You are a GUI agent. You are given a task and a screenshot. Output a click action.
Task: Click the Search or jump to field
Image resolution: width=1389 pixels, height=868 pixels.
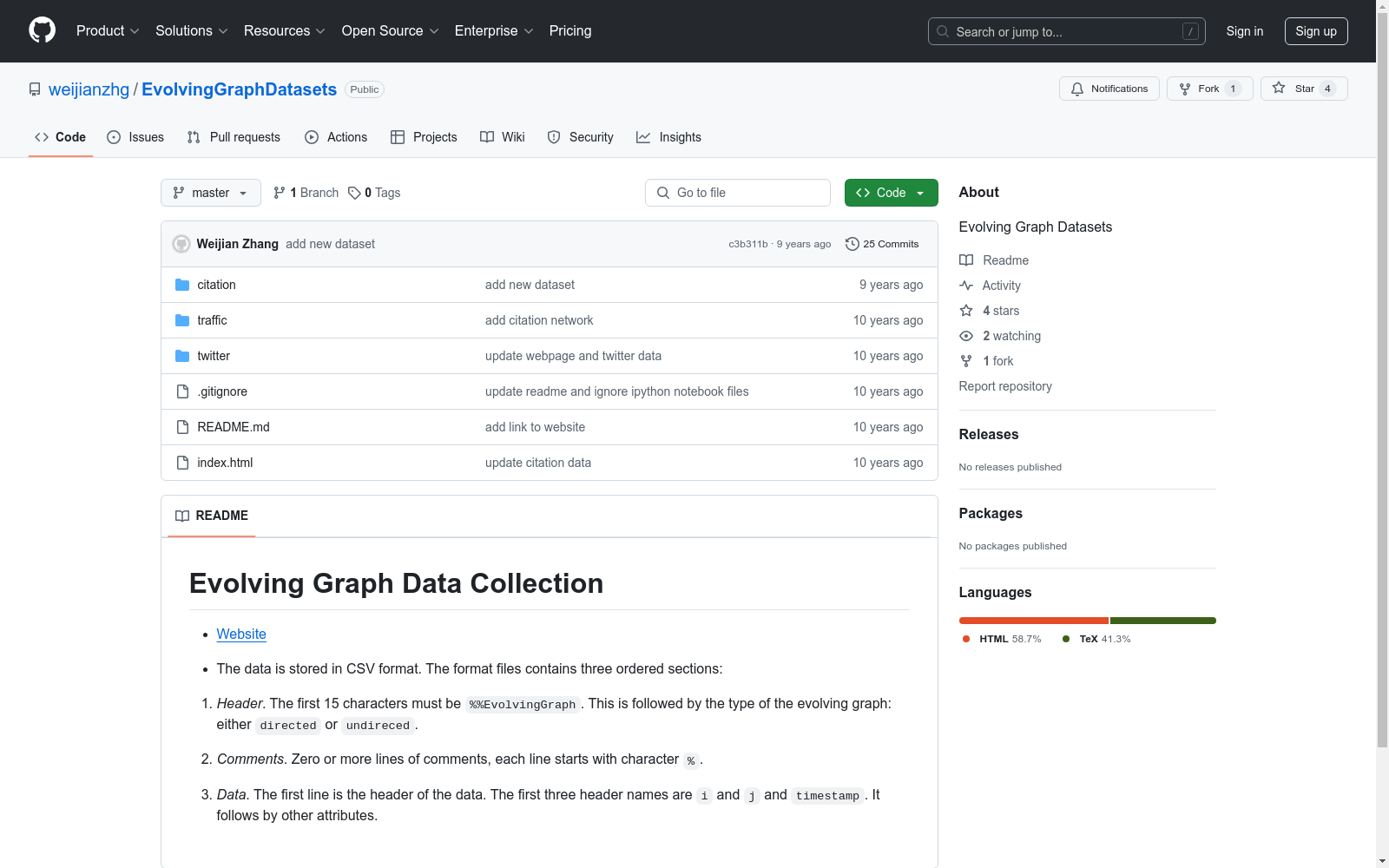[x=1067, y=31]
